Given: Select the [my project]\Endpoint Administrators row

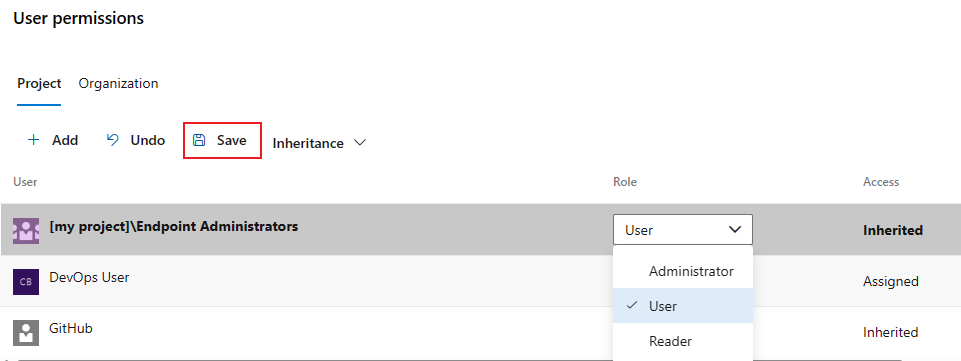Looking at the screenshot, I should pyautogui.click(x=480, y=230).
